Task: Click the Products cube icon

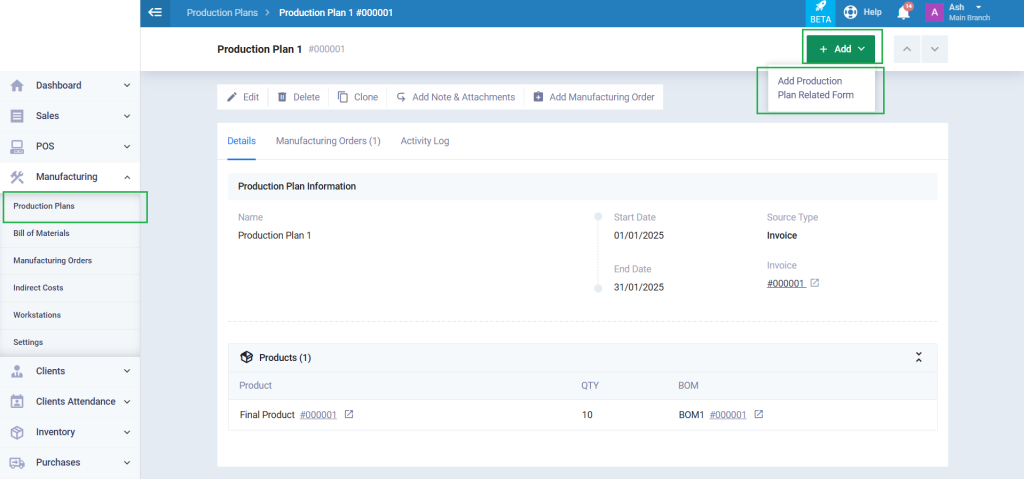Action: pos(246,357)
